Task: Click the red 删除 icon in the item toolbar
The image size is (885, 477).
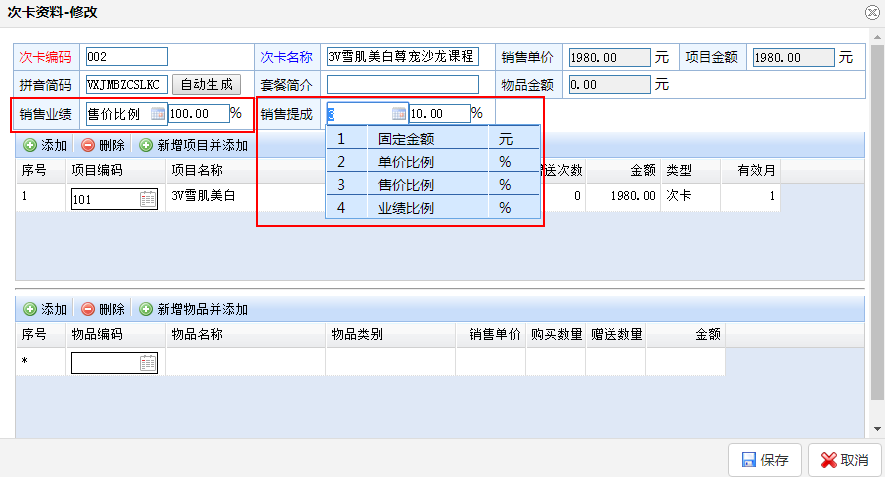Action: pyautogui.click(x=88, y=309)
